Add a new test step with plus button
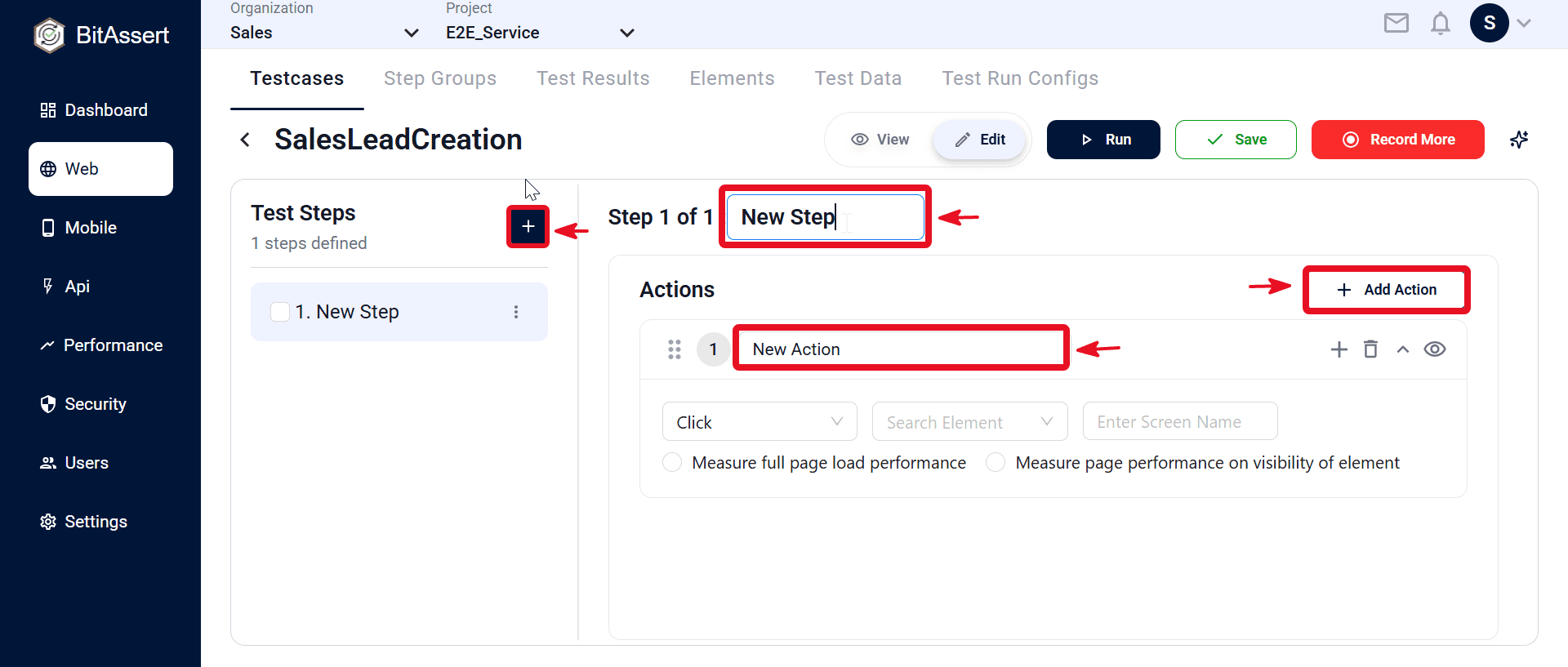 tap(528, 226)
